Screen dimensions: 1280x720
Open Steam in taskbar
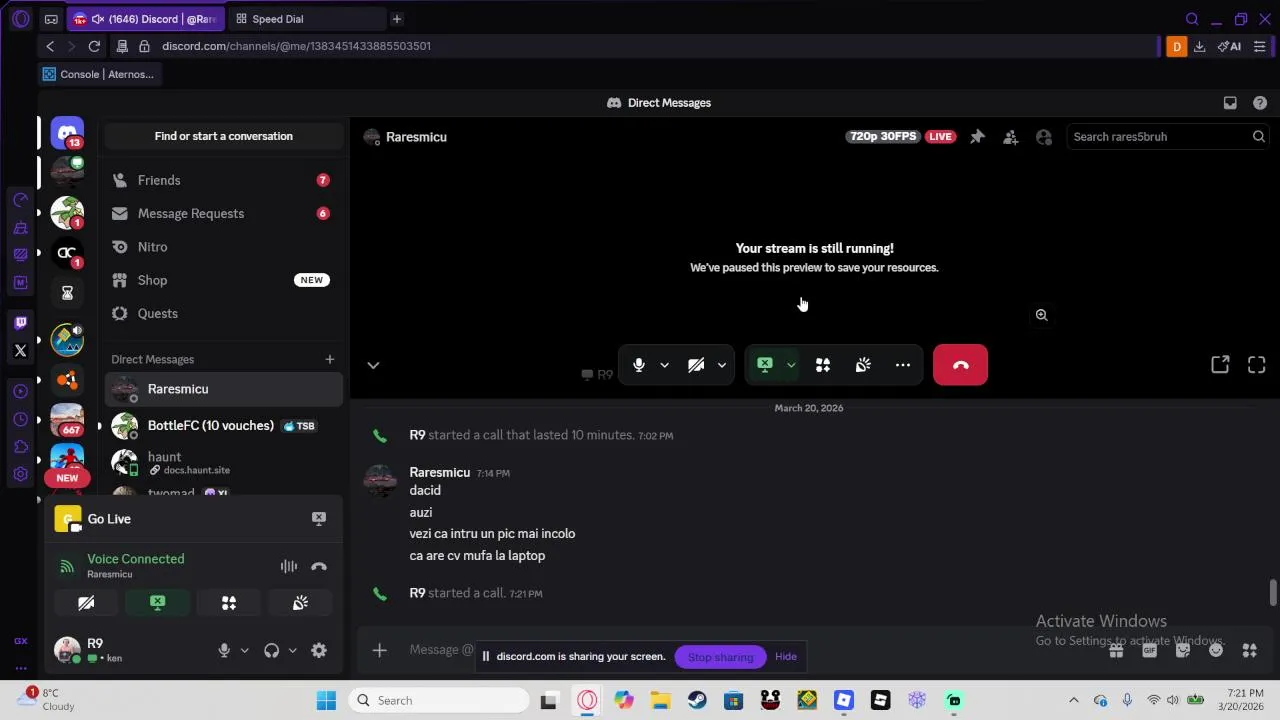coord(697,701)
